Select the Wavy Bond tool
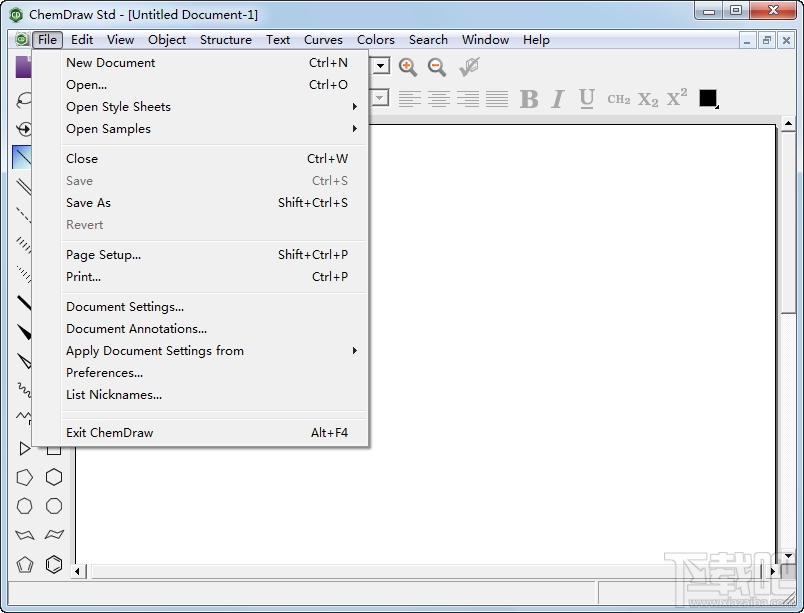Viewport: 804px width, 613px height. tap(24, 390)
